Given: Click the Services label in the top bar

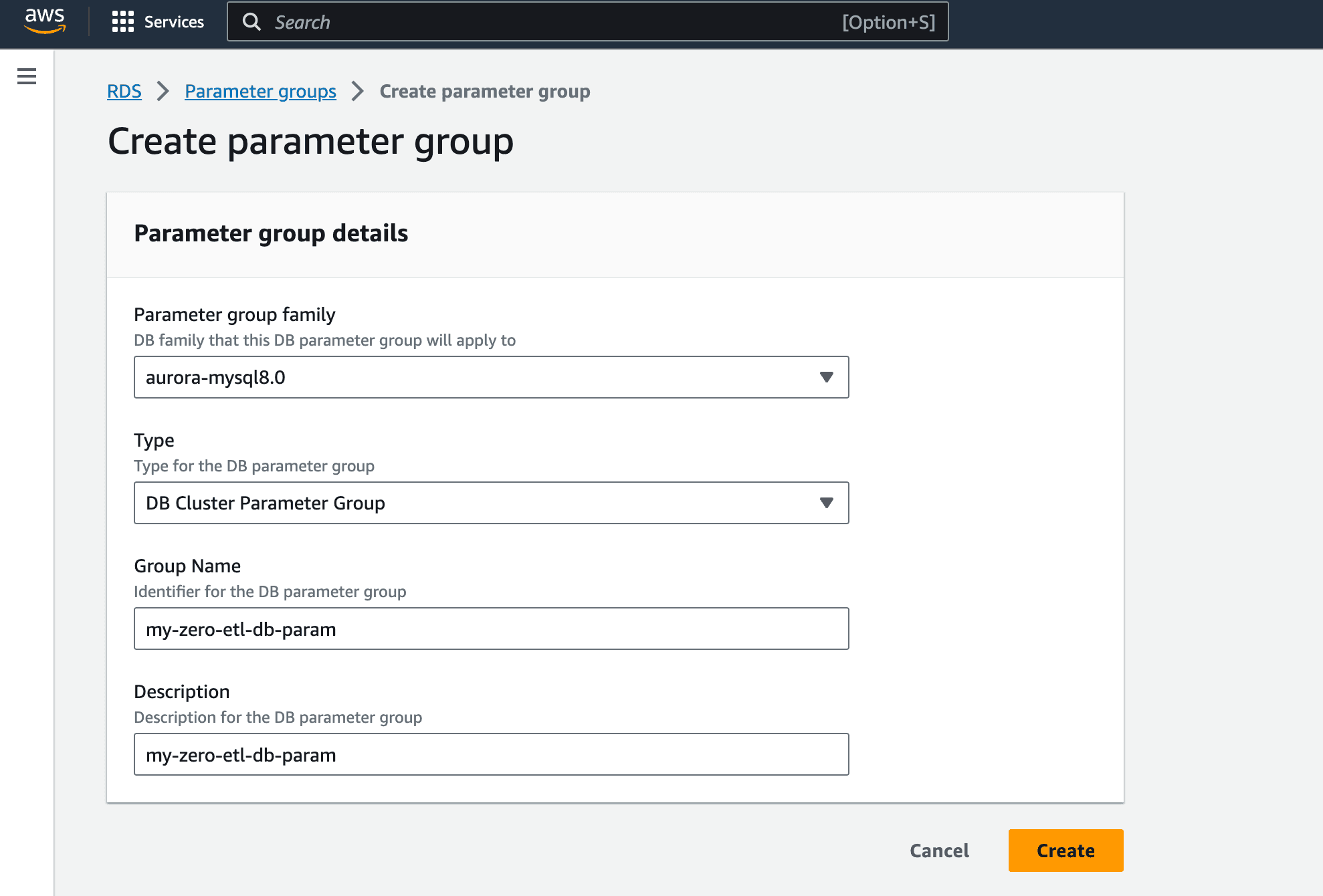Looking at the screenshot, I should [x=174, y=22].
